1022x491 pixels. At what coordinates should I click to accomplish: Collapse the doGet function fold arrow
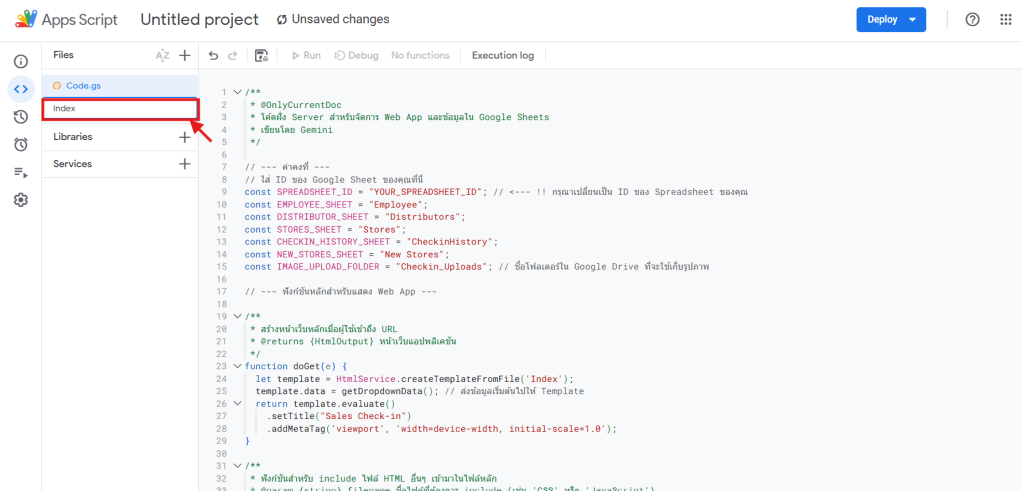237,367
